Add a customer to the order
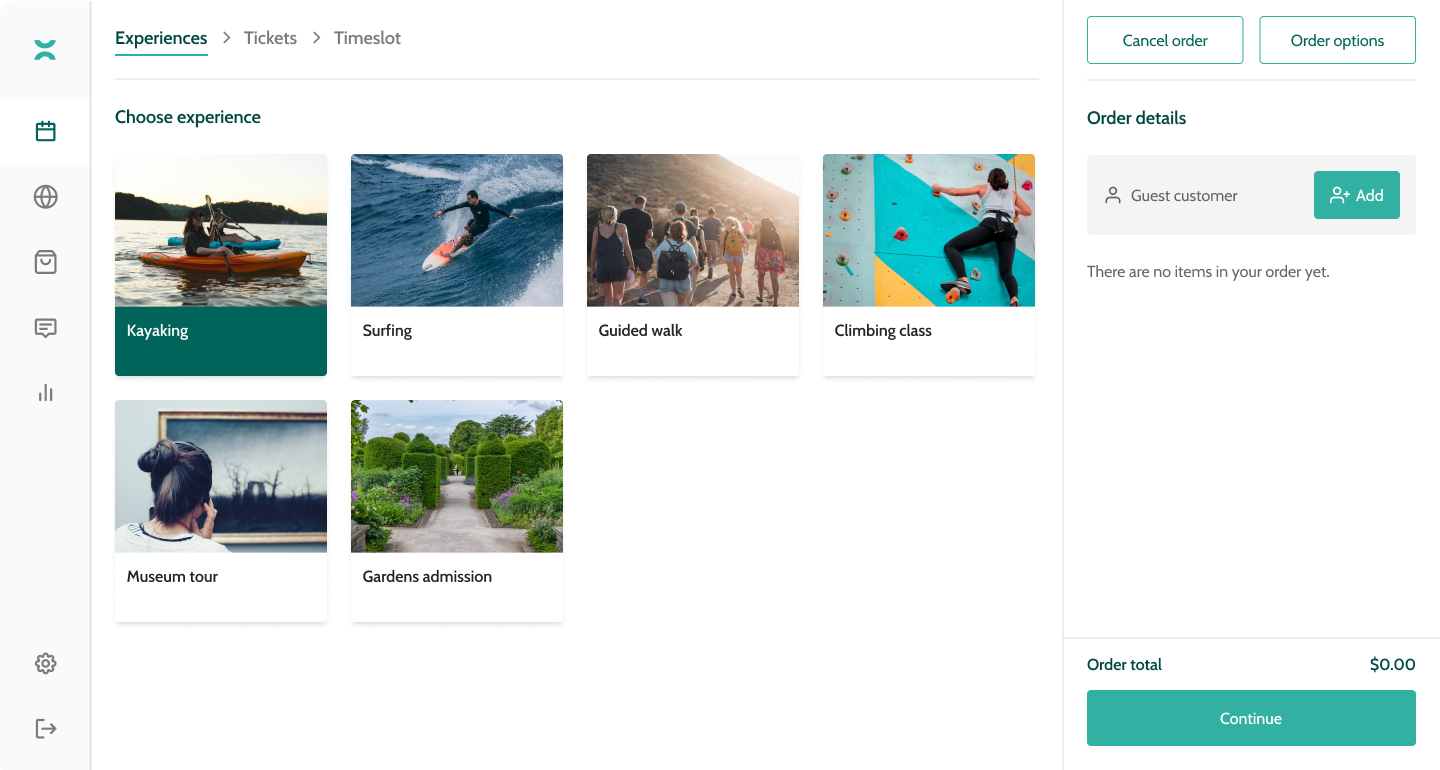The height and width of the screenshot is (770, 1440). pyautogui.click(x=1357, y=195)
